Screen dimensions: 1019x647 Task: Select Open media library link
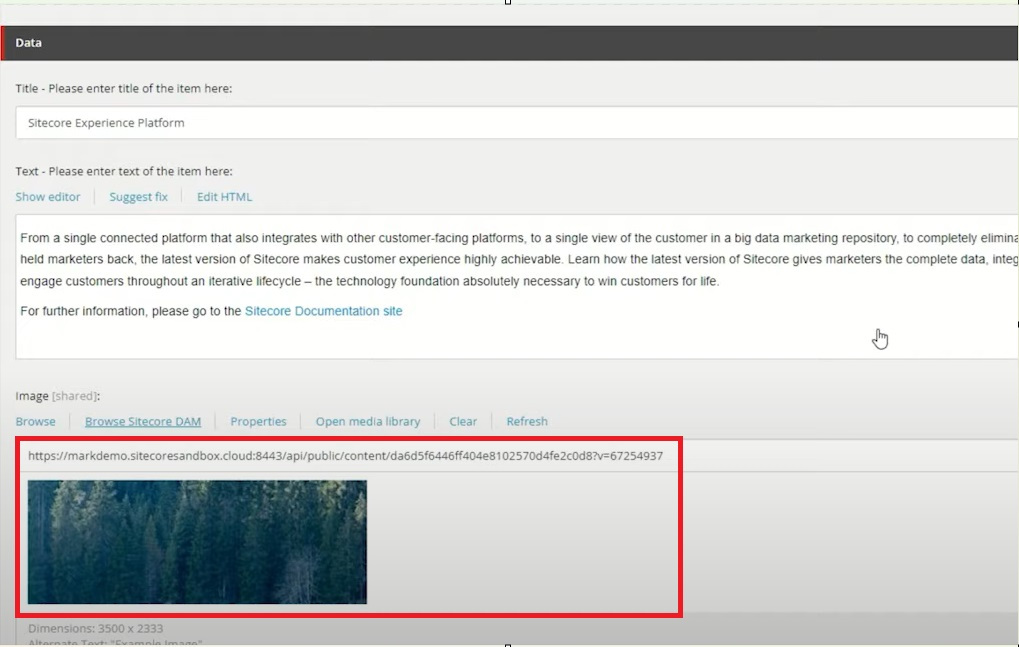pos(368,422)
